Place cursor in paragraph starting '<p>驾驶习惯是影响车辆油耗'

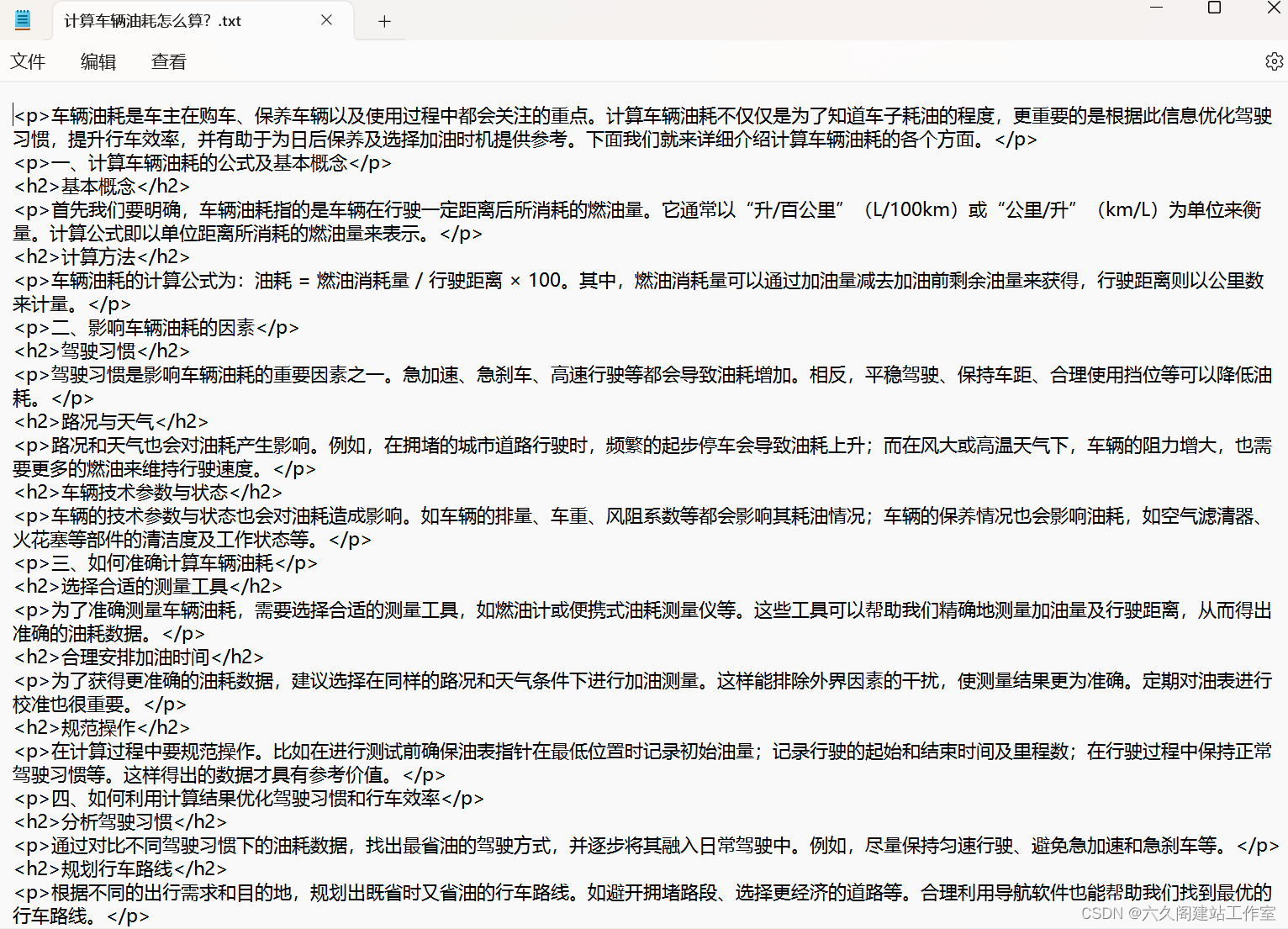pos(643,387)
